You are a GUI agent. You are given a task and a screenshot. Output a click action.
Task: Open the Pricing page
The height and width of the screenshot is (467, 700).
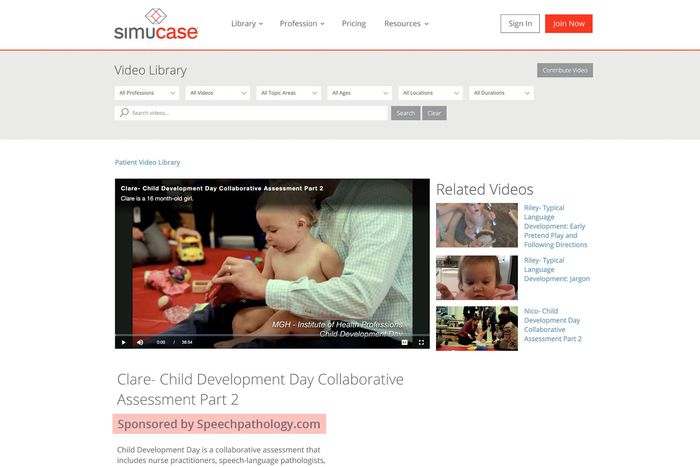[x=353, y=23]
